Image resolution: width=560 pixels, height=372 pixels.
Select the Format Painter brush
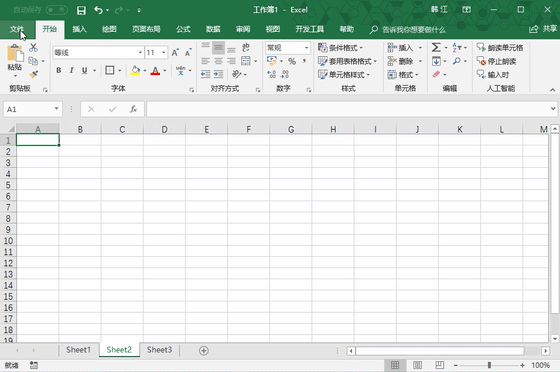34,74
